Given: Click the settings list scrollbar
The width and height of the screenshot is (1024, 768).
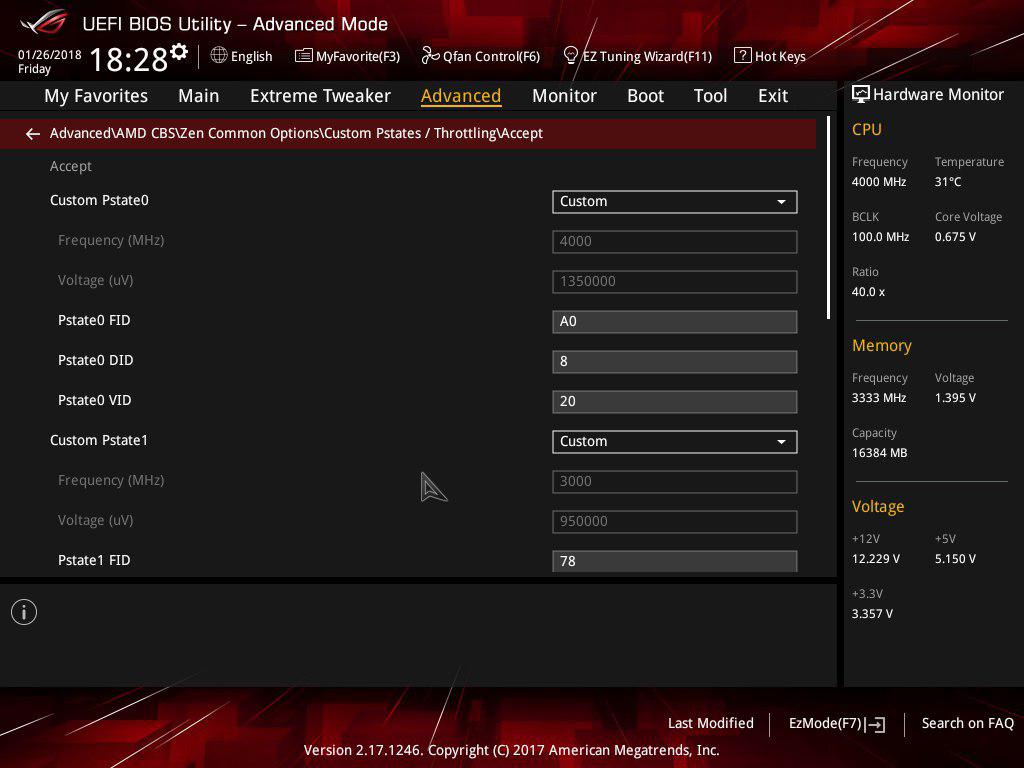Looking at the screenshot, I should [x=828, y=217].
